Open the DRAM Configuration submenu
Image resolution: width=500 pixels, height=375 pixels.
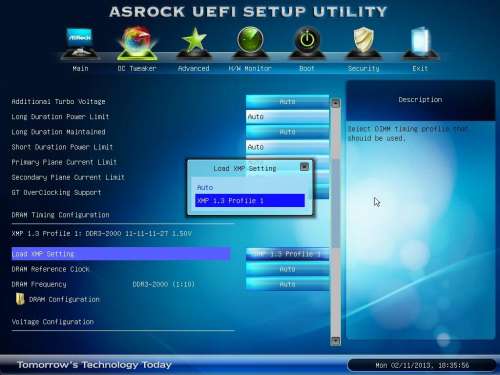click(64, 299)
